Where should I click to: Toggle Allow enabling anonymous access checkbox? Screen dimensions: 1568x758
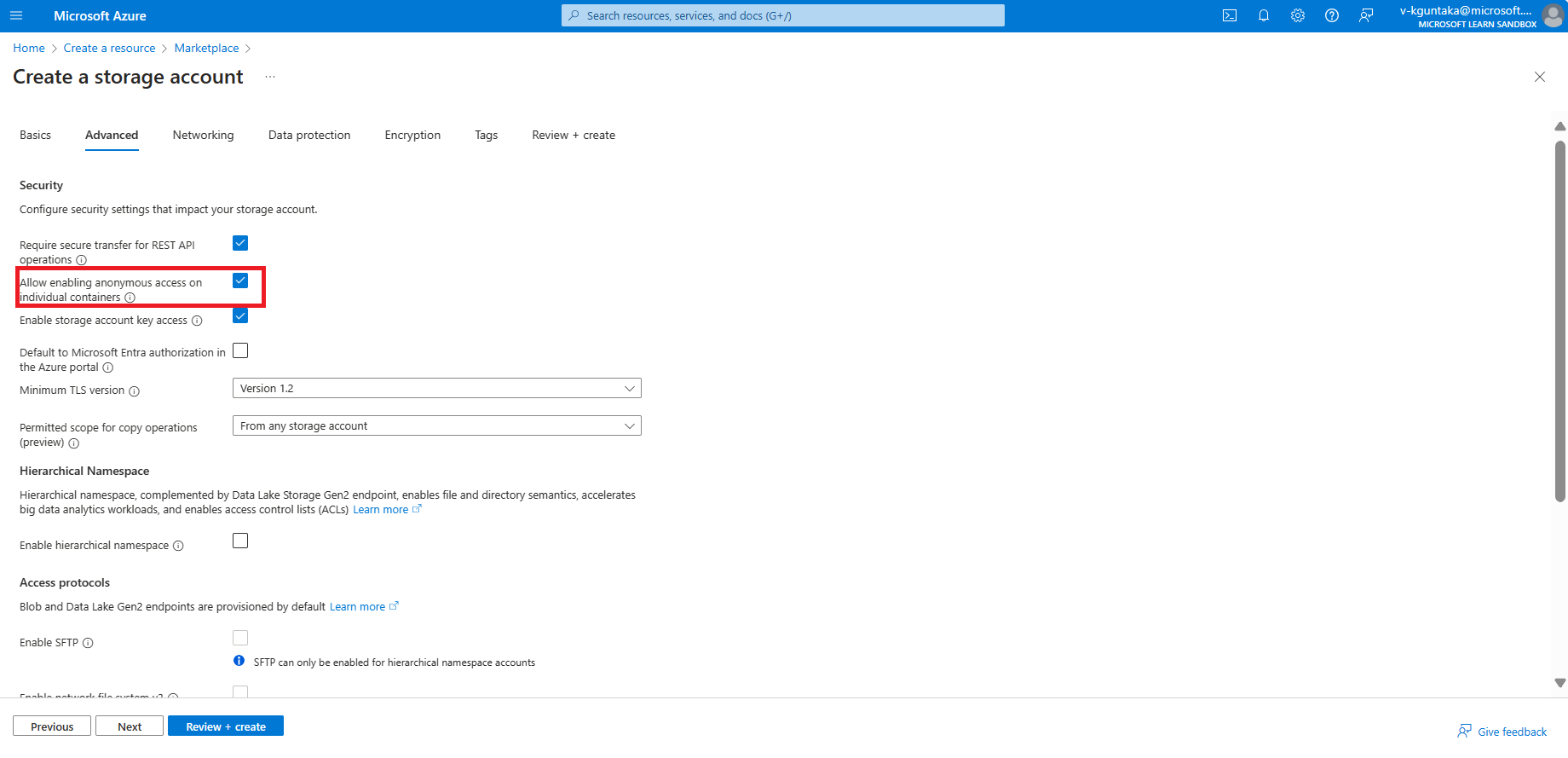[x=240, y=281]
